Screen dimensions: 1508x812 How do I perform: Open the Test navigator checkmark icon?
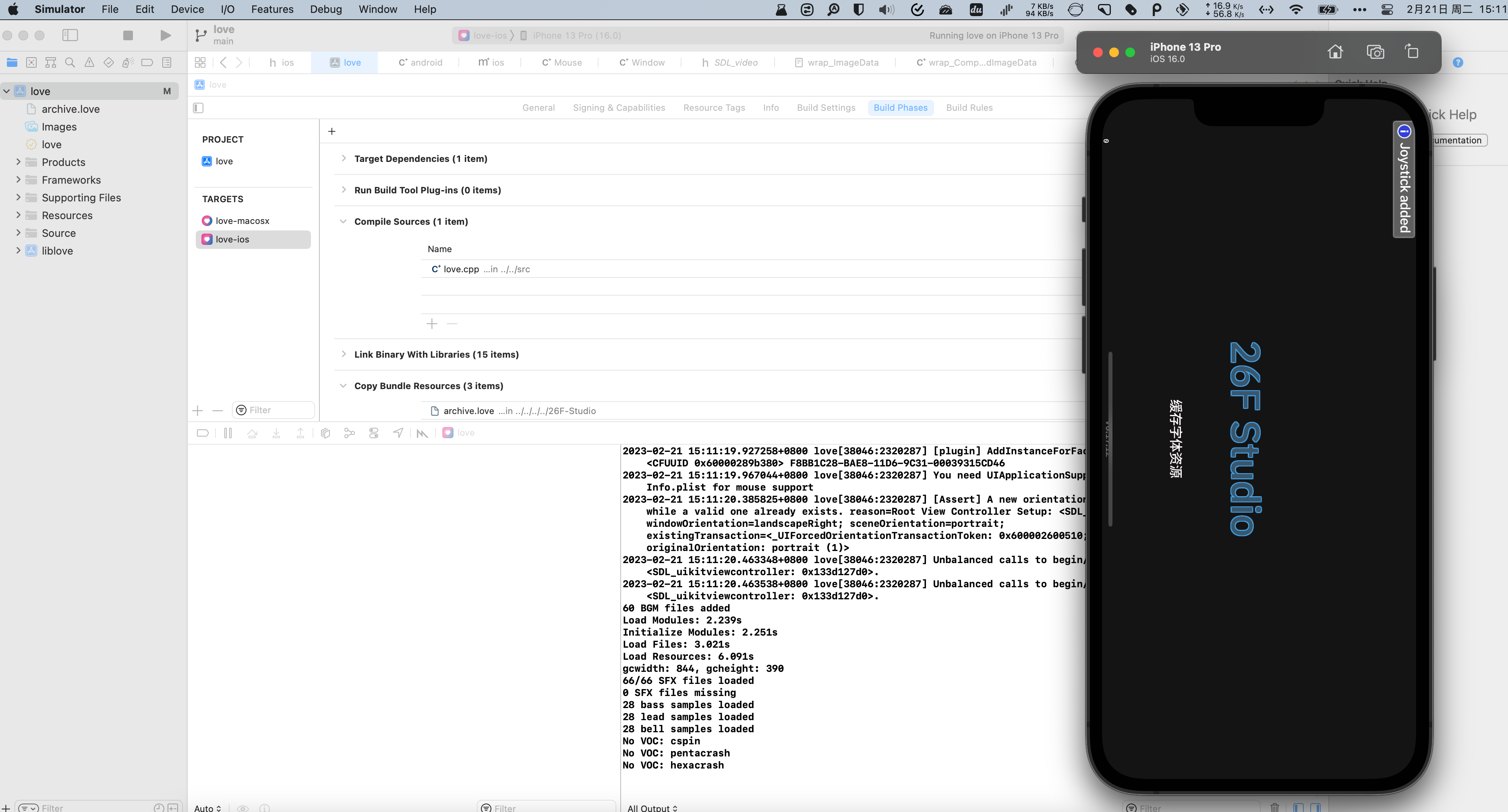tap(108, 62)
